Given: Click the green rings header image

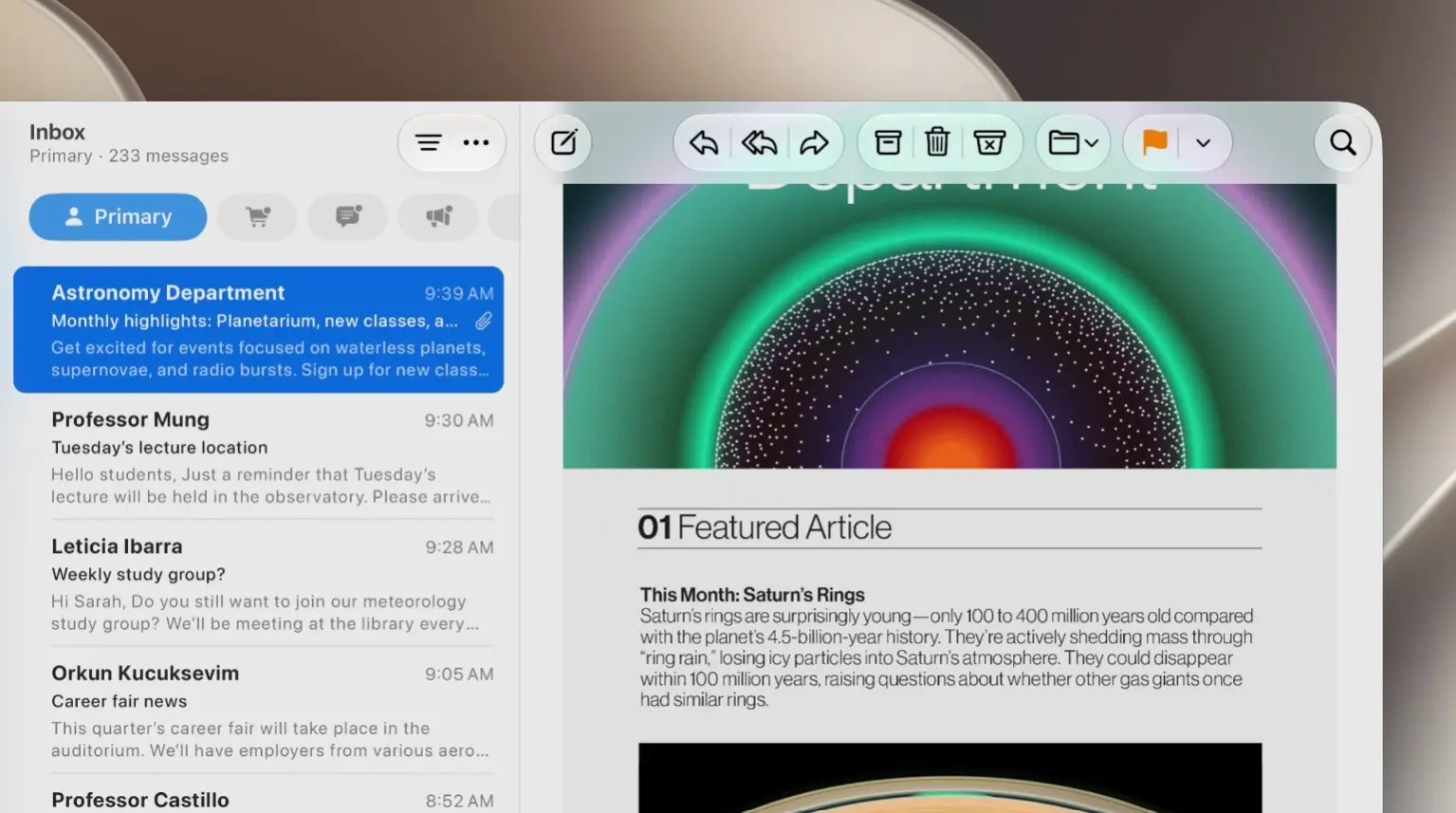Looking at the screenshot, I should coord(949,325).
